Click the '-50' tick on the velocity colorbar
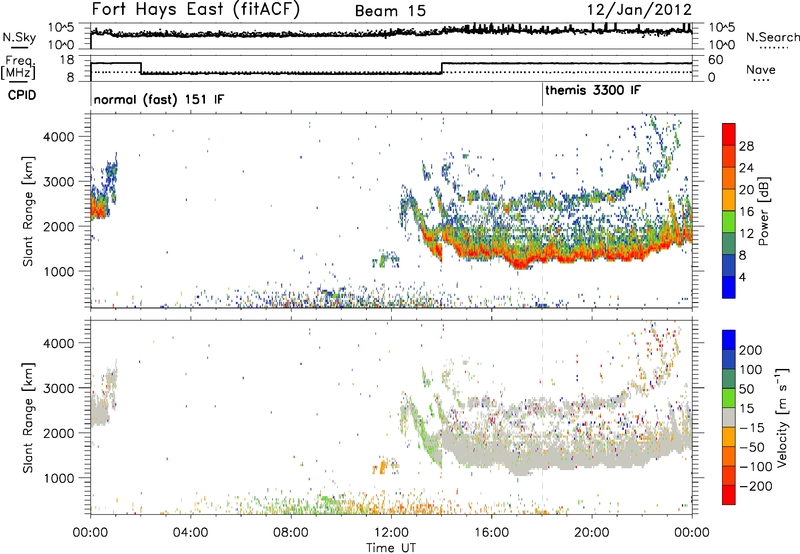 (x=752, y=447)
